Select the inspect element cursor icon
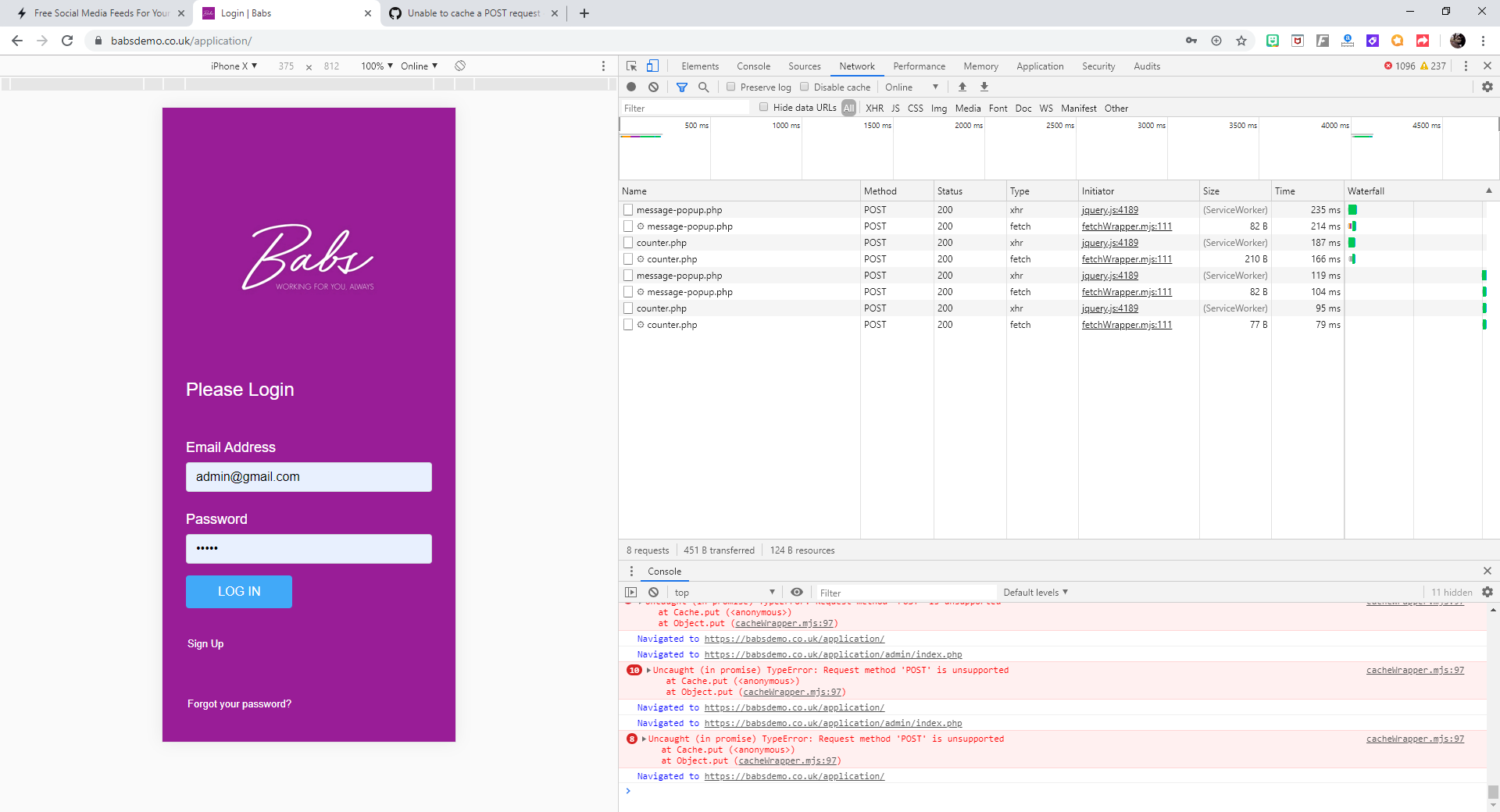The width and height of the screenshot is (1500, 812). coord(630,66)
